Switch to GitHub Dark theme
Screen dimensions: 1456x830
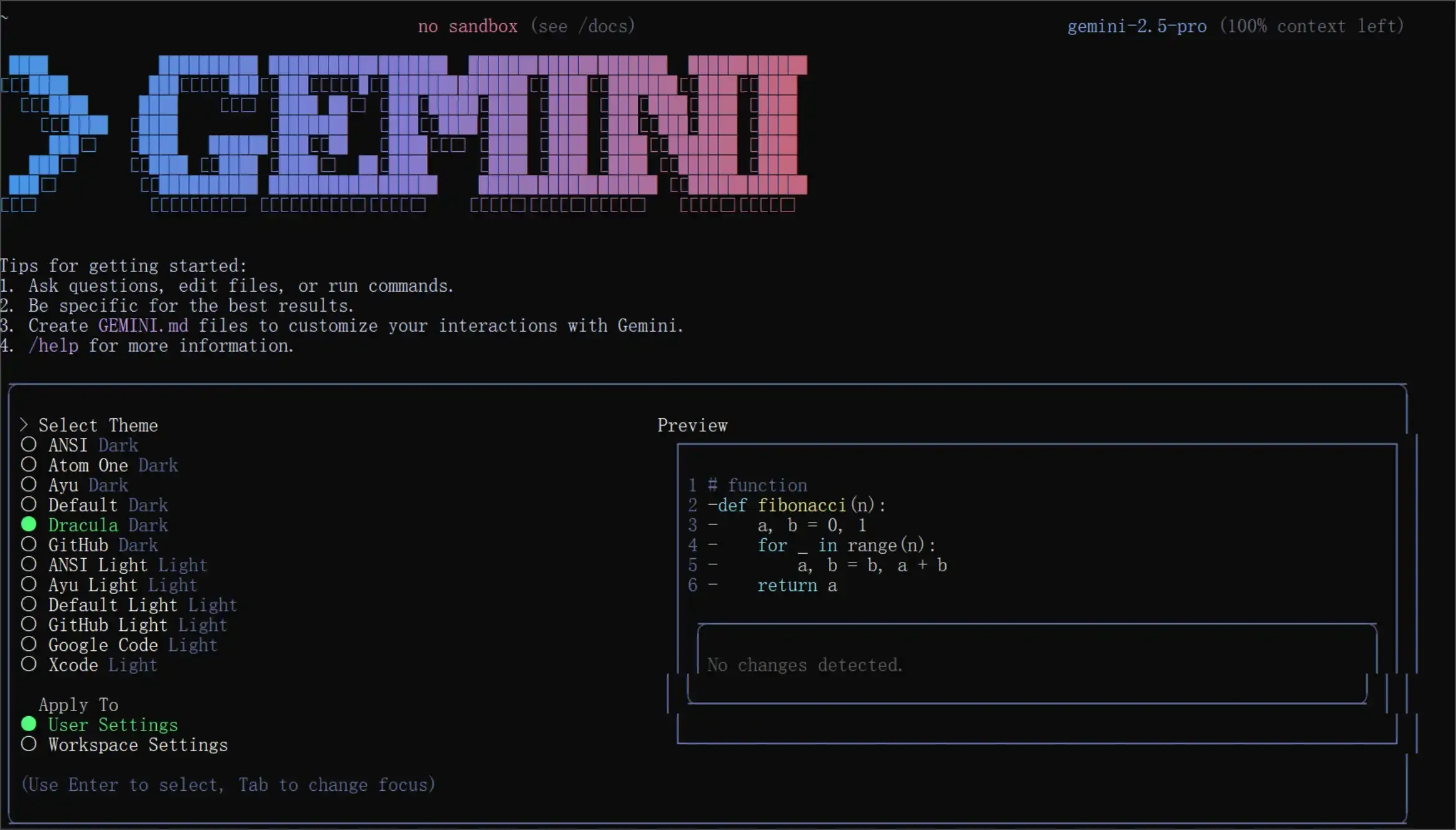29,544
